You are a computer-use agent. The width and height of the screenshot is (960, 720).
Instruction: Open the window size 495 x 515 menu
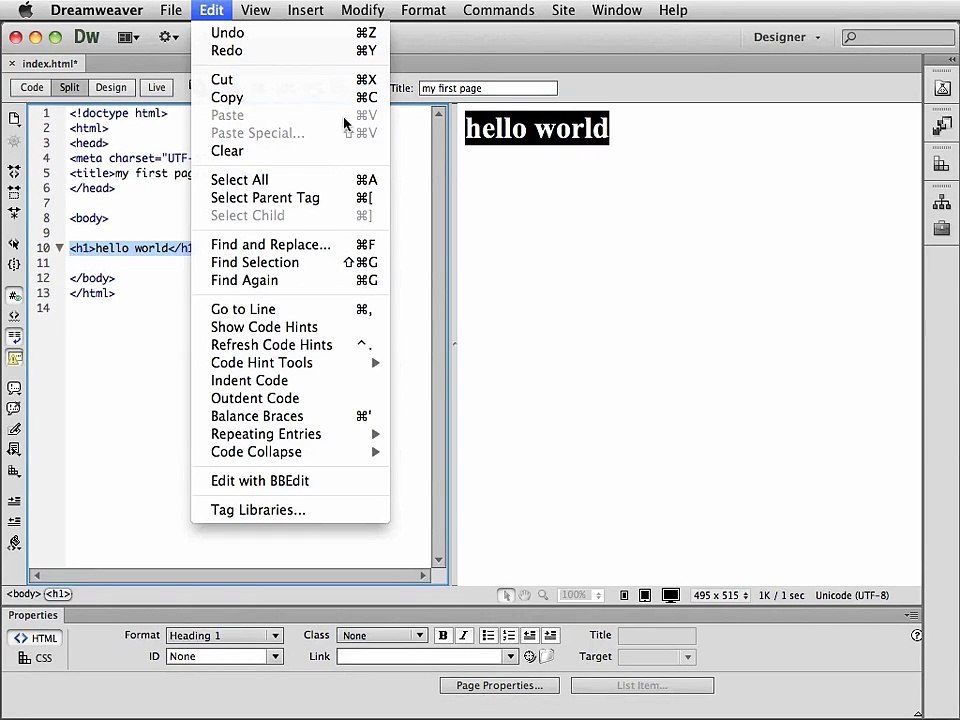point(721,595)
